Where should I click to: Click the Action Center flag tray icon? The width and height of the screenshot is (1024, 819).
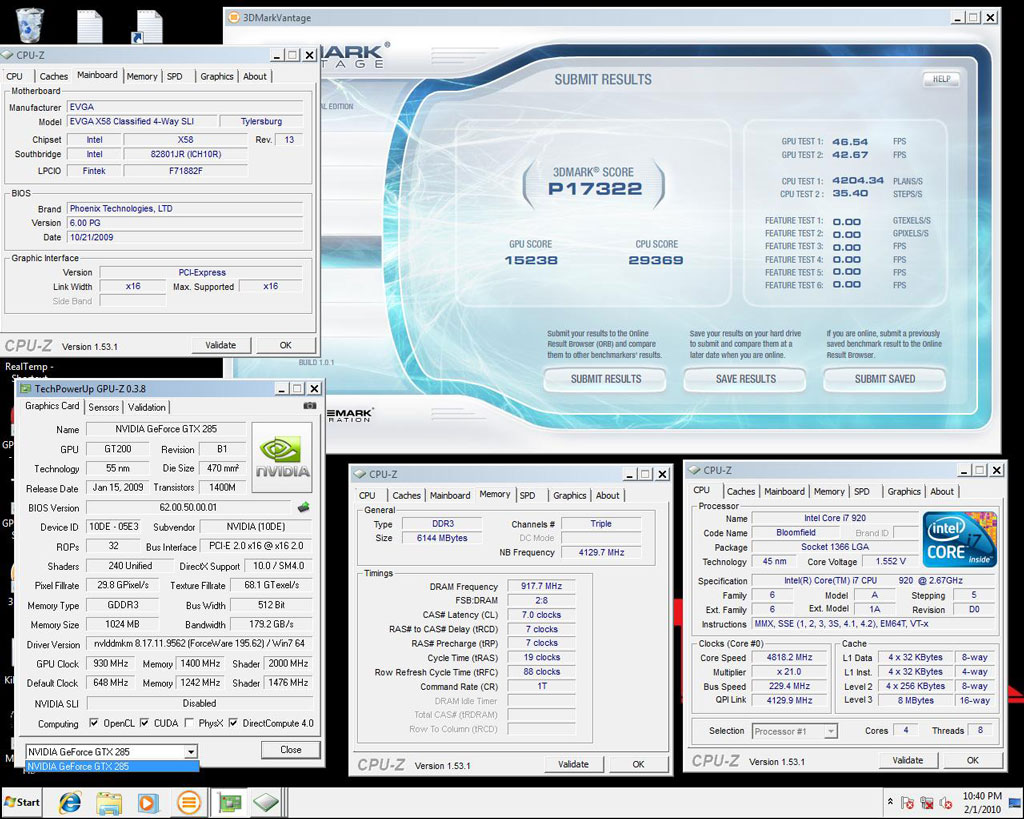pos(907,802)
